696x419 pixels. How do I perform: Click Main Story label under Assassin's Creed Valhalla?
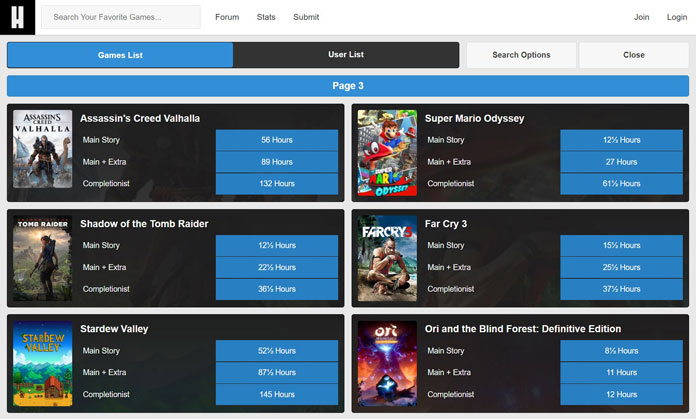(x=101, y=140)
